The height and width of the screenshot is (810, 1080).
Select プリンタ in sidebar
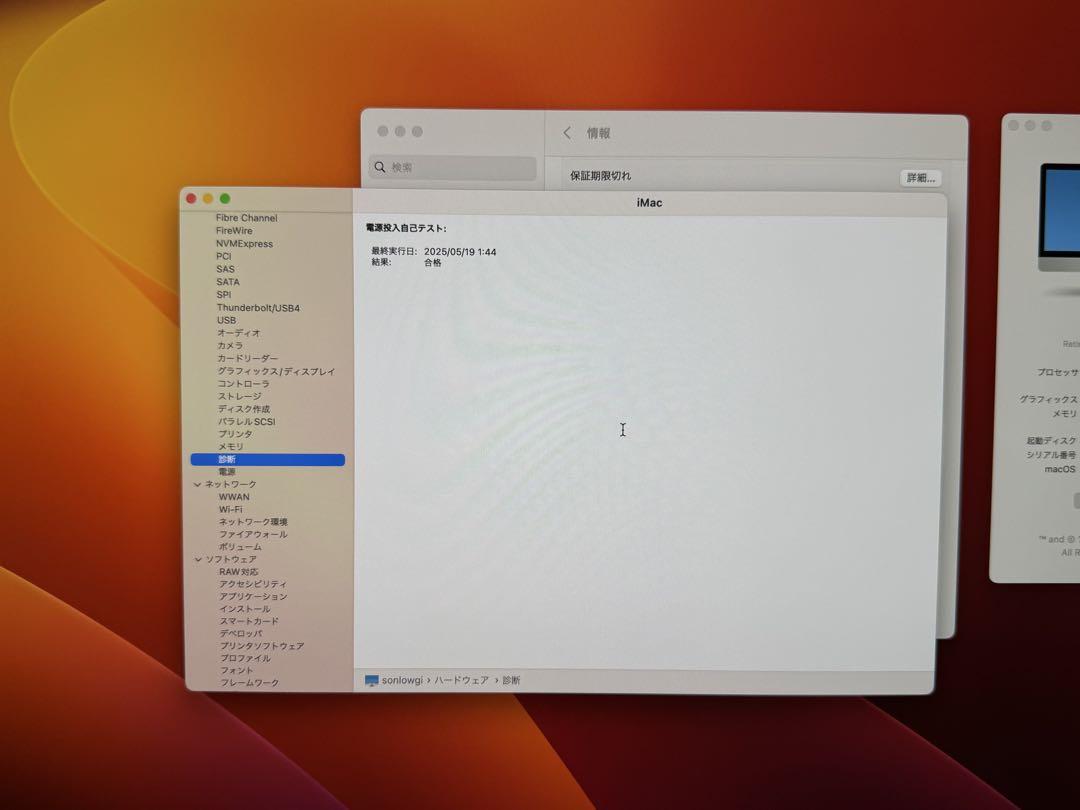(x=235, y=434)
